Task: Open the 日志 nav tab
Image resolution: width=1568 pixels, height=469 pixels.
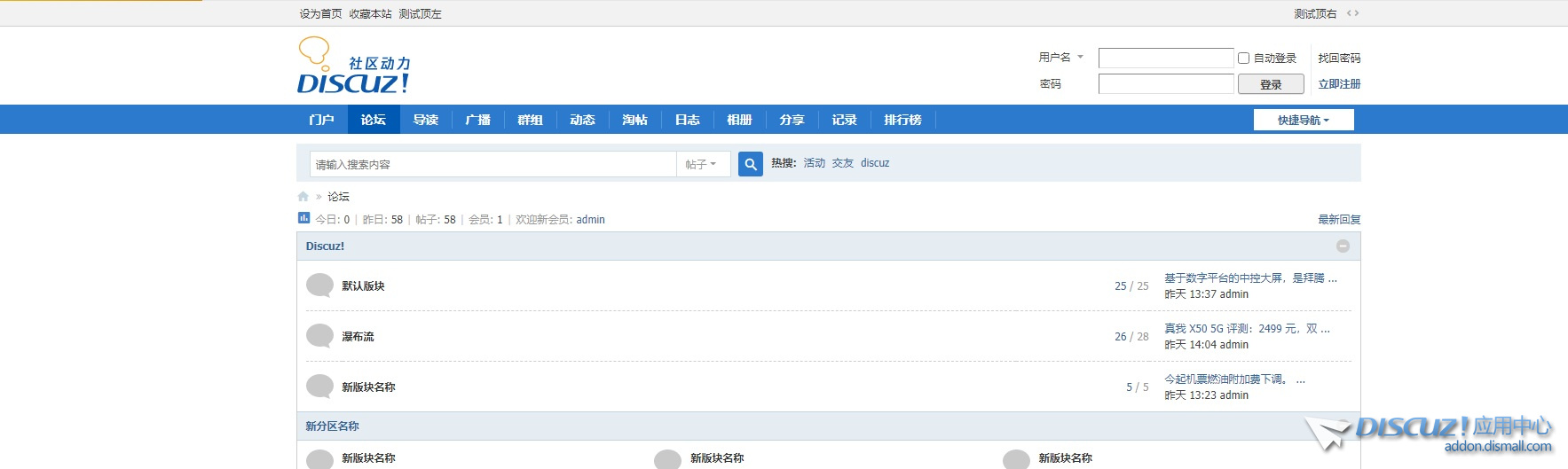Action: 688,120
